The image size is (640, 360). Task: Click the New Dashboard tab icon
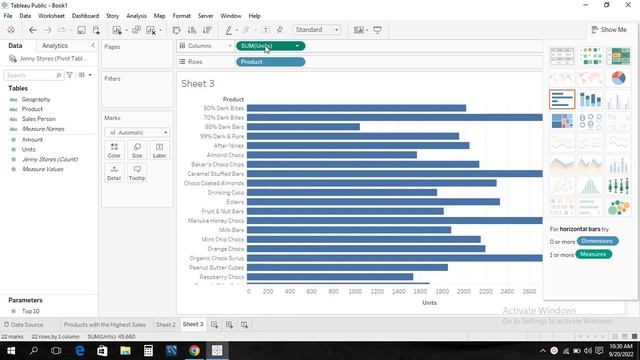click(229, 324)
